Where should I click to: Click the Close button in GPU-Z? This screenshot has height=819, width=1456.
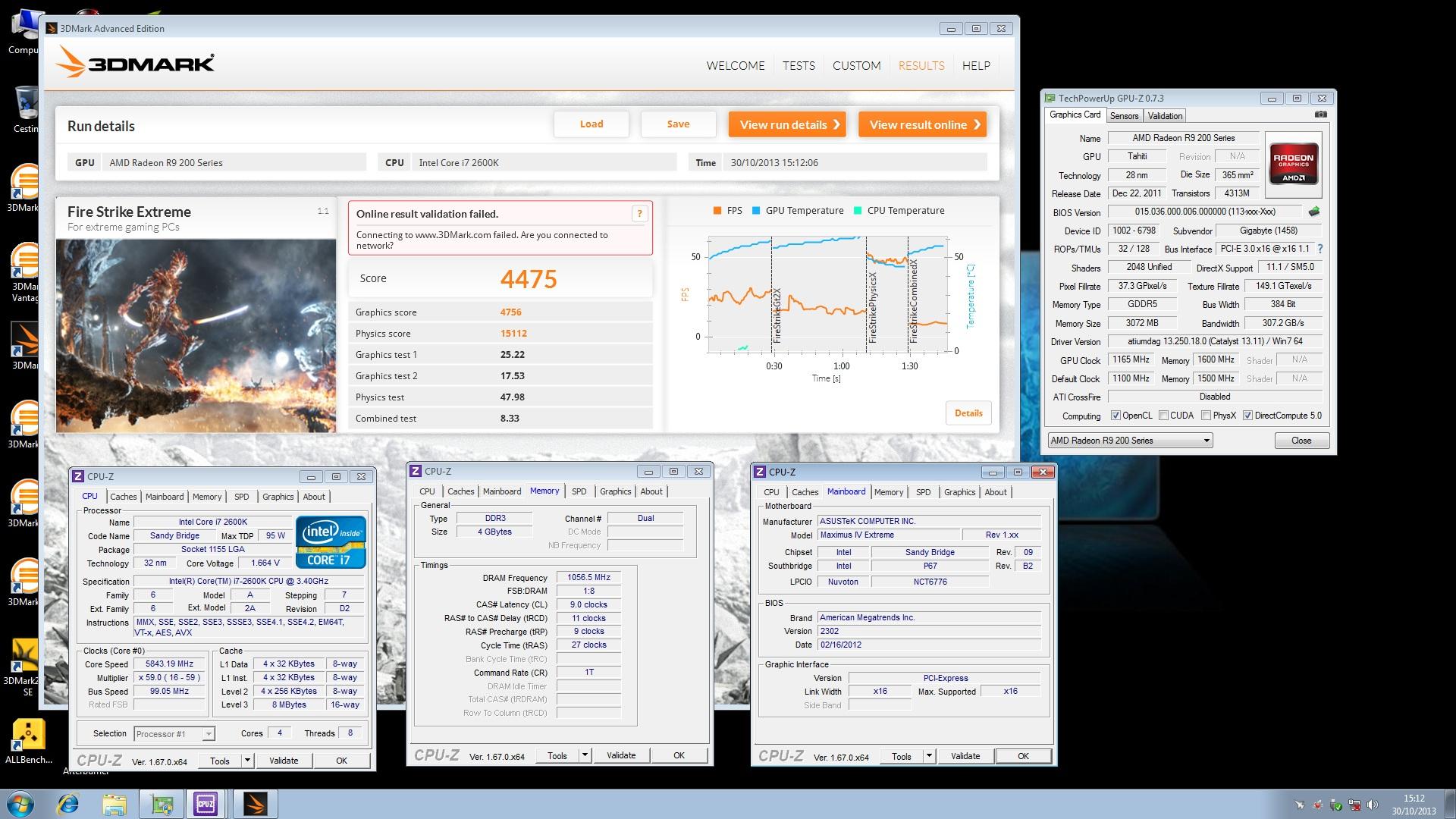coord(1301,441)
